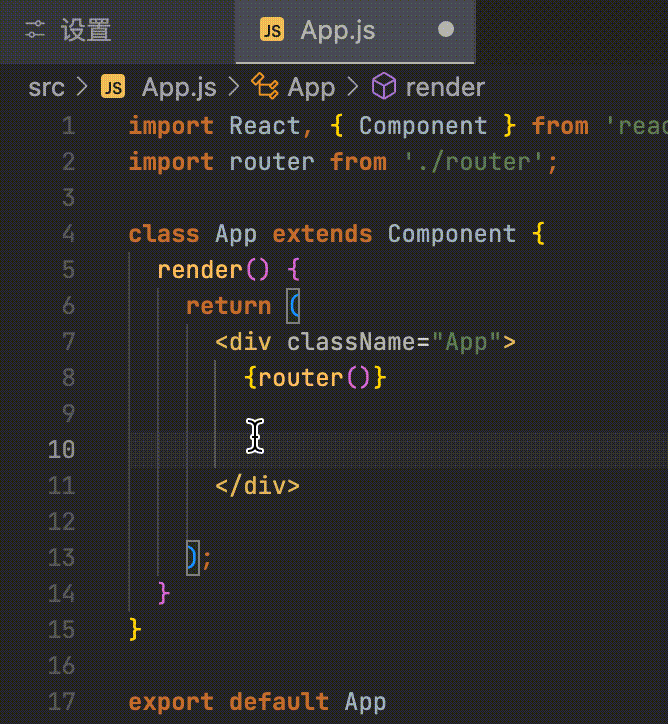Viewport: 668px width, 724px height.
Task: Open the render breadcrumb segment
Action: click(445, 87)
